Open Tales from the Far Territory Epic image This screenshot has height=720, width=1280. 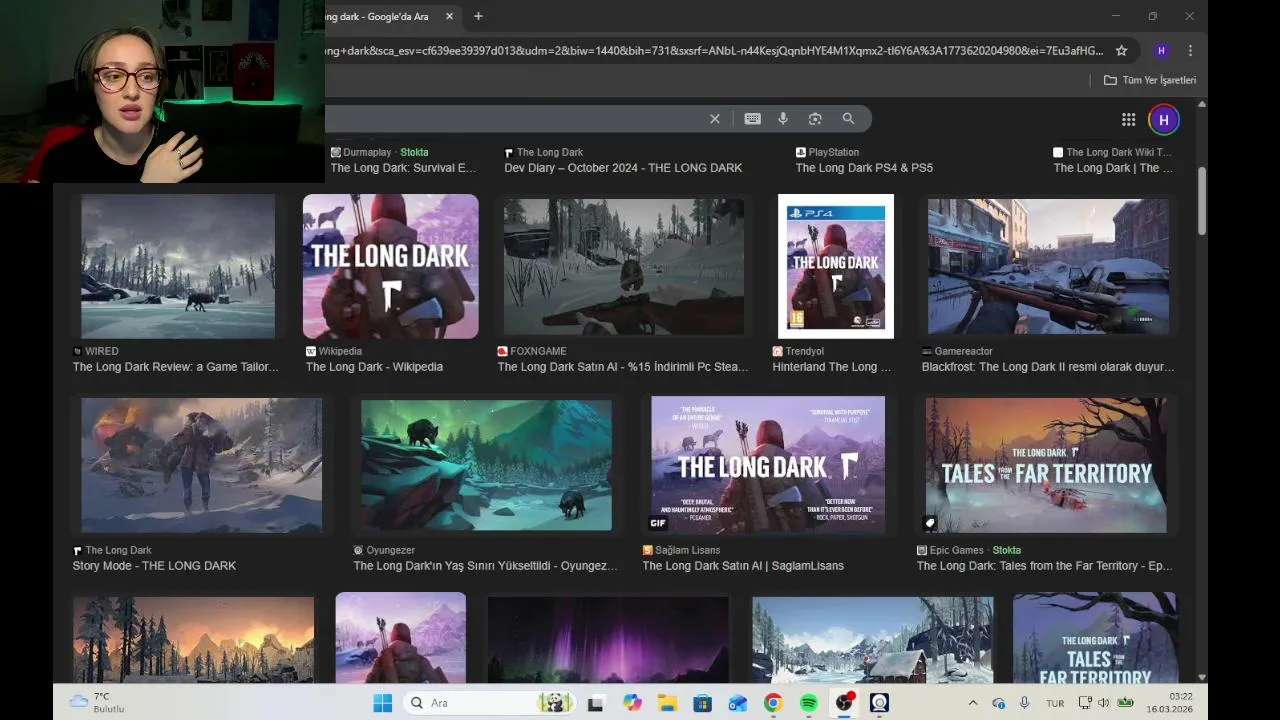1046,465
